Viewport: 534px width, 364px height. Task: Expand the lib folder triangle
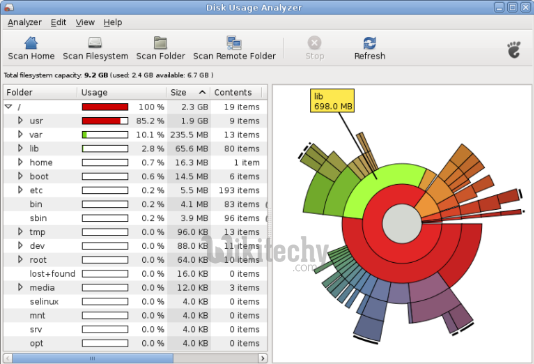pyautogui.click(x=20, y=148)
